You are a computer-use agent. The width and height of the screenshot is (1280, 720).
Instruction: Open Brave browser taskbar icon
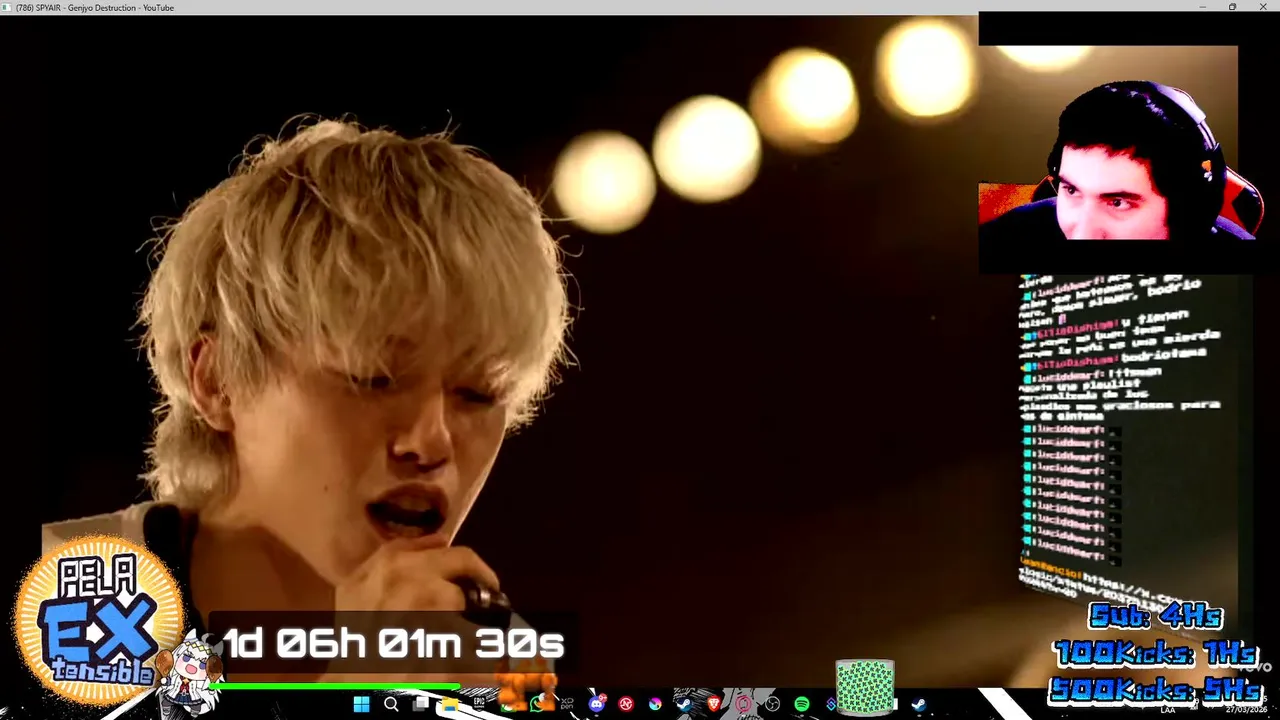click(714, 704)
